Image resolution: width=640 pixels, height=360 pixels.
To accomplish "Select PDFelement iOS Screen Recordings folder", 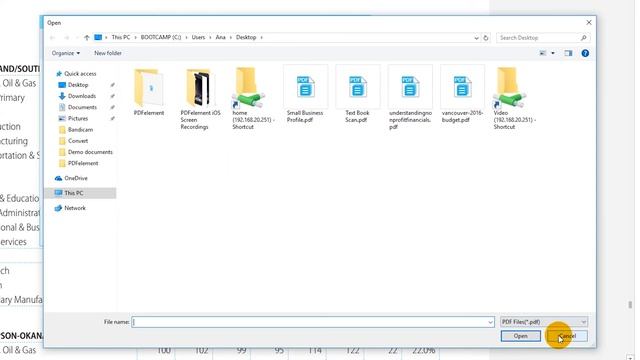I will pos(200,99).
